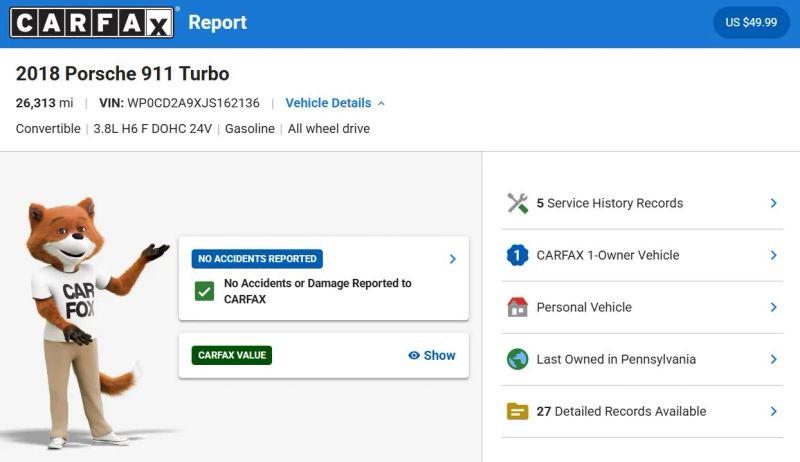800x462 pixels.
Task: Collapse Vehicle Details with the caret
Action: tap(381, 104)
